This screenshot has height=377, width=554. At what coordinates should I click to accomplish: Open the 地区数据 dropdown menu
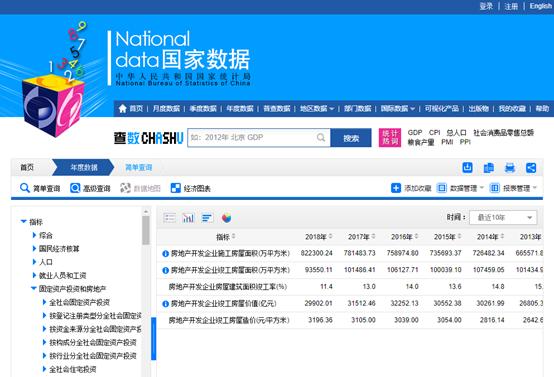point(317,108)
